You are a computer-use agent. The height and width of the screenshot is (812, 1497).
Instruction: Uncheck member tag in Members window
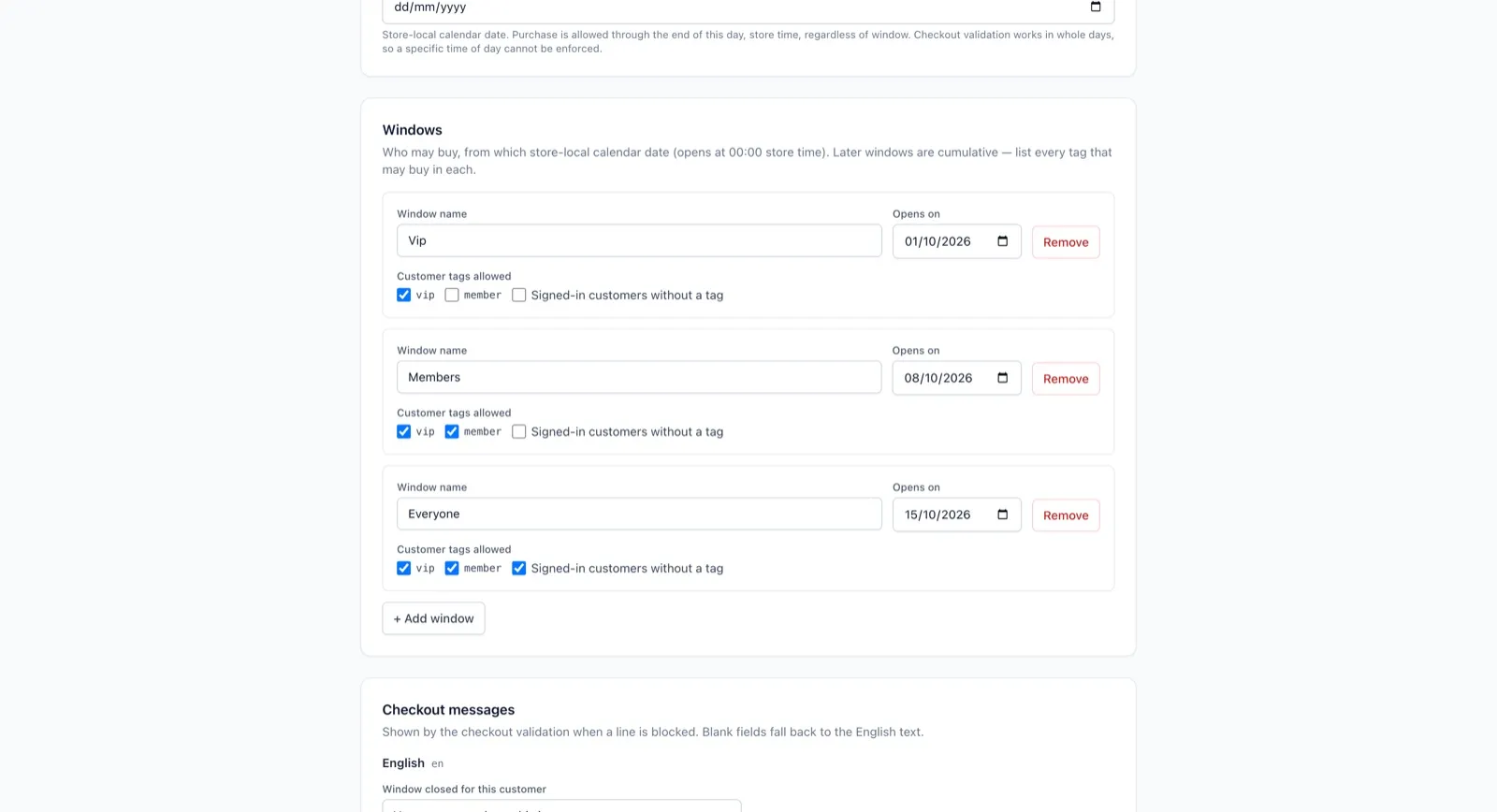point(452,431)
